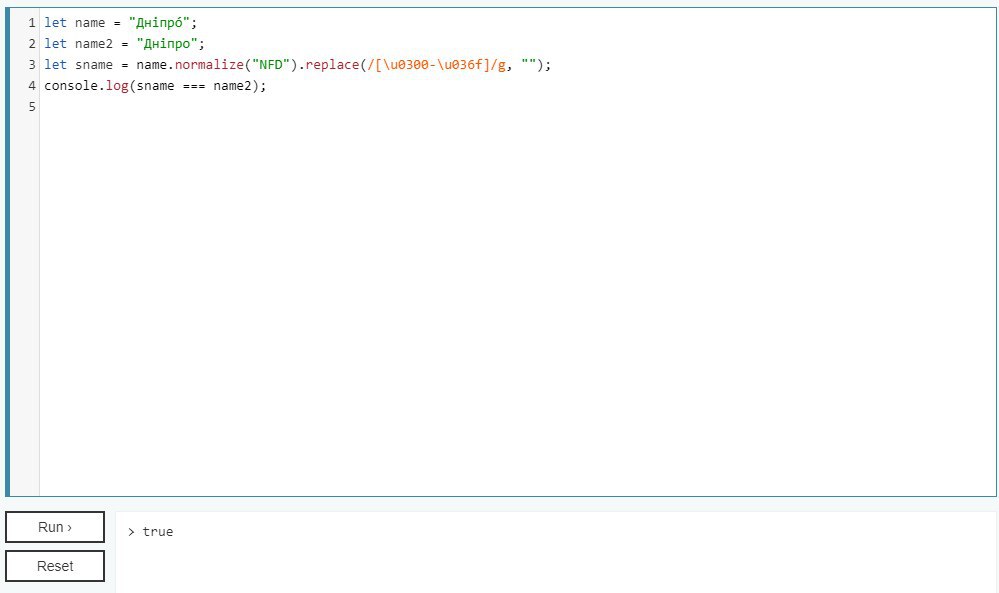Viewport: 999px width, 593px height.
Task: Place the cursor on empty line 5
Action: 517,107
